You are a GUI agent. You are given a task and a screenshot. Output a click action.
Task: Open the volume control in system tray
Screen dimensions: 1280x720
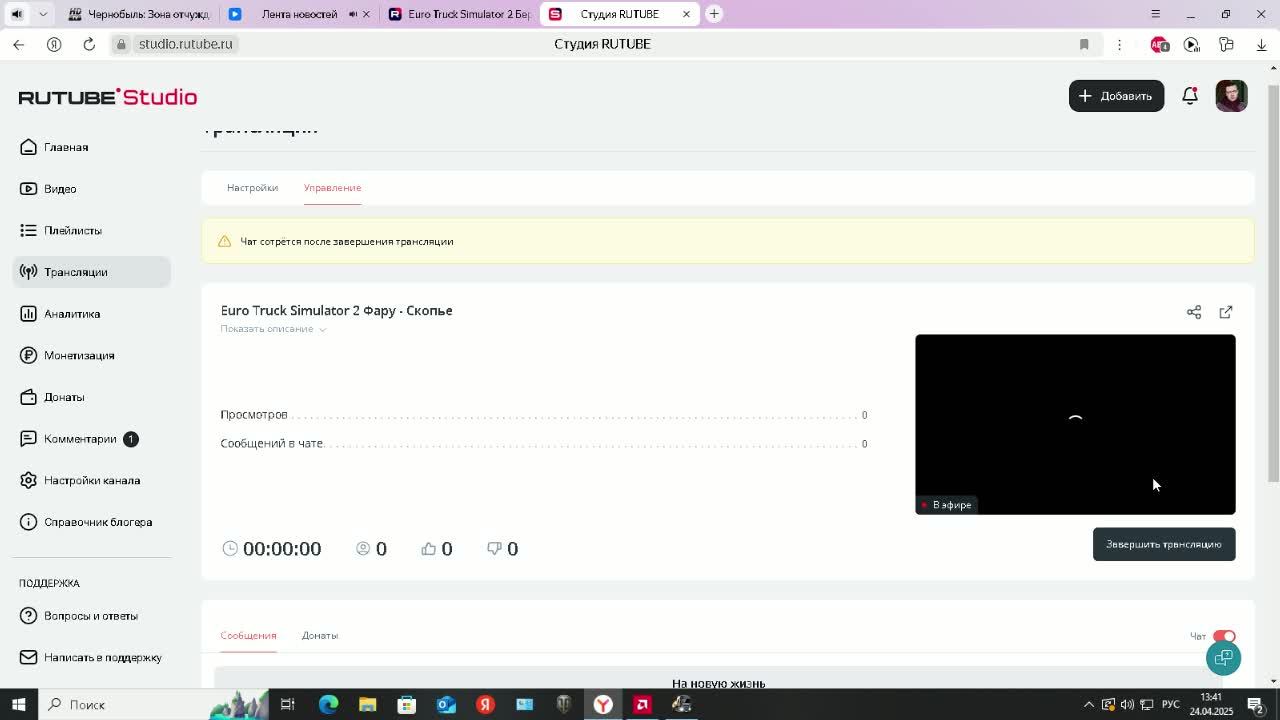click(1127, 704)
